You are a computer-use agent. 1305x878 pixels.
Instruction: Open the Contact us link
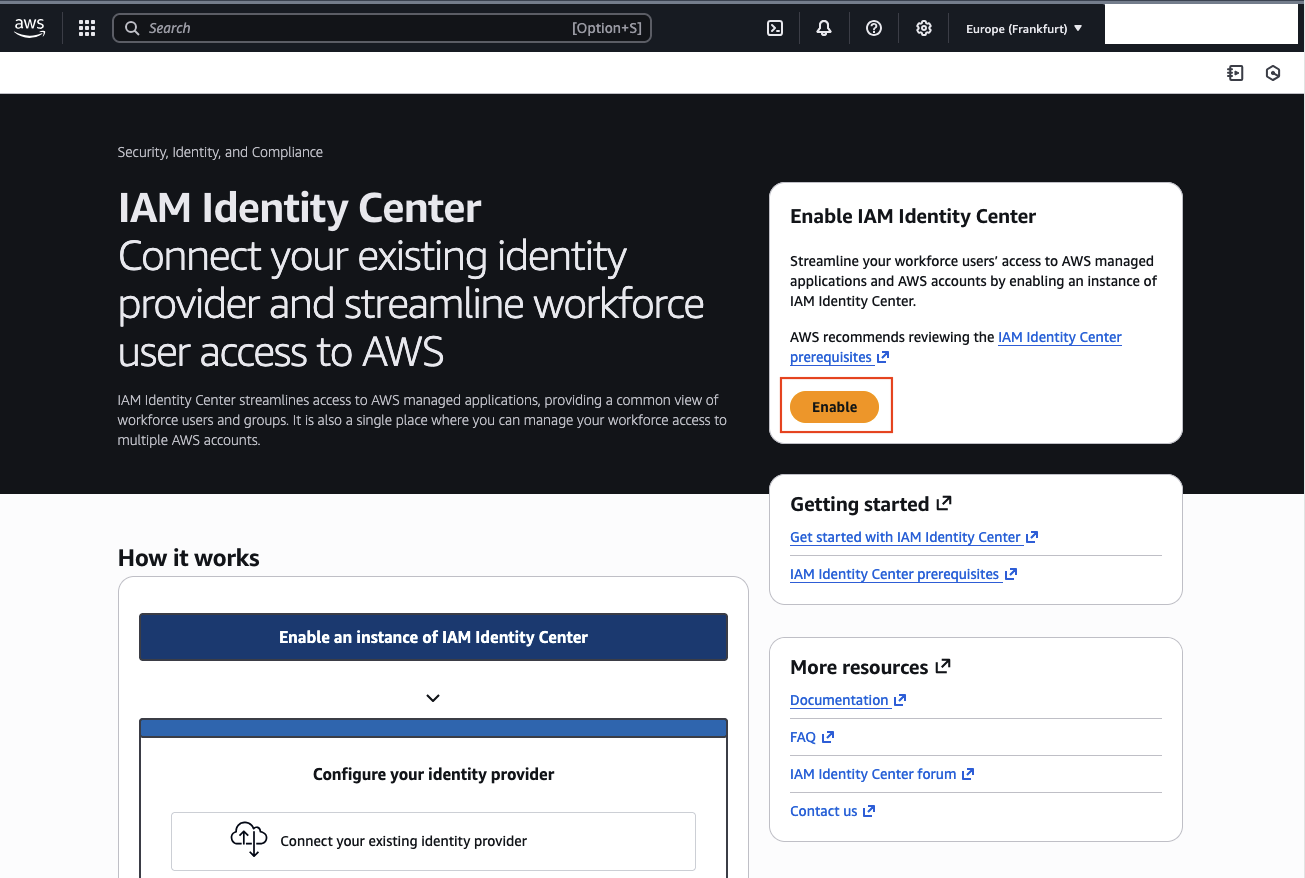(824, 810)
